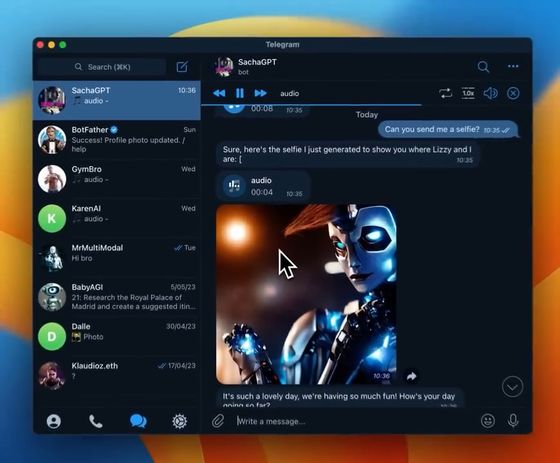The image size is (560, 463).
Task: Jump to latest messages with down arrow
Action: point(512,387)
